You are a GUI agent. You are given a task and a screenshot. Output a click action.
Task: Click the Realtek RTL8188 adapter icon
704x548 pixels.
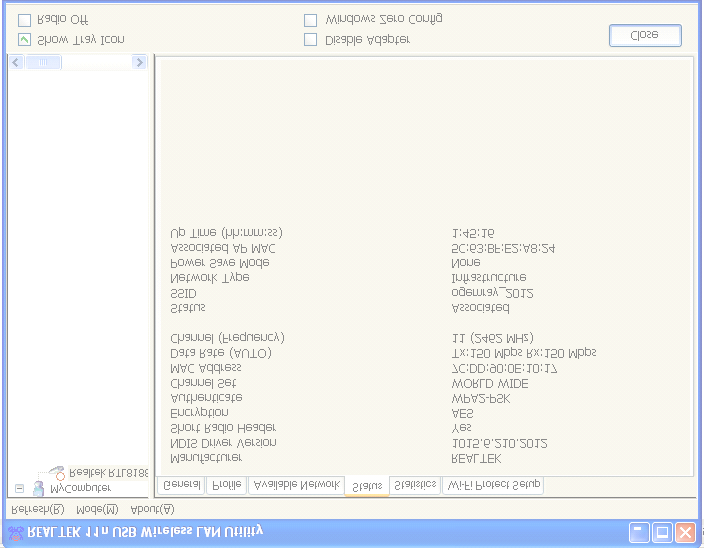pyautogui.click(x=57, y=473)
